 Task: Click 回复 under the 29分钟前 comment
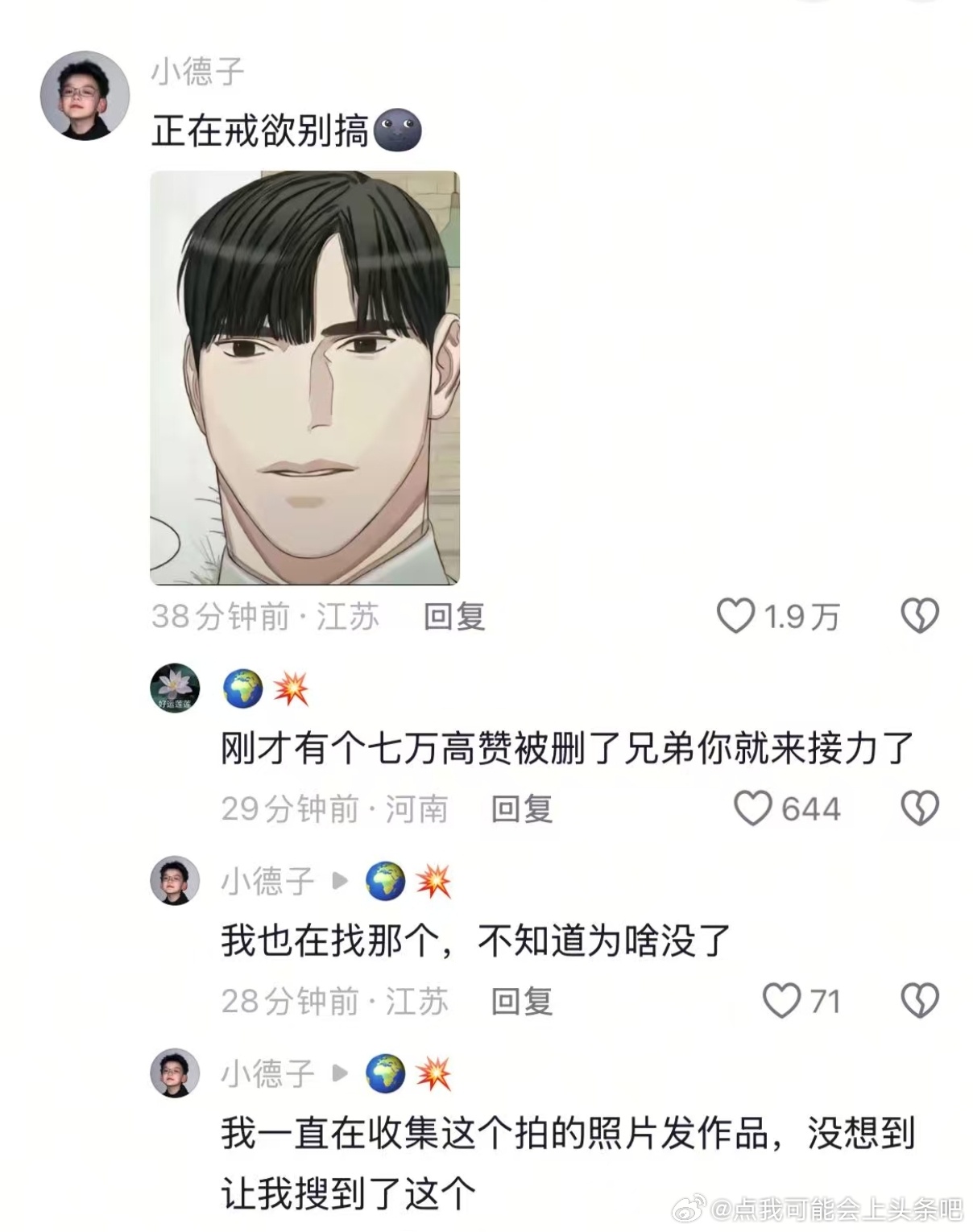(x=523, y=809)
